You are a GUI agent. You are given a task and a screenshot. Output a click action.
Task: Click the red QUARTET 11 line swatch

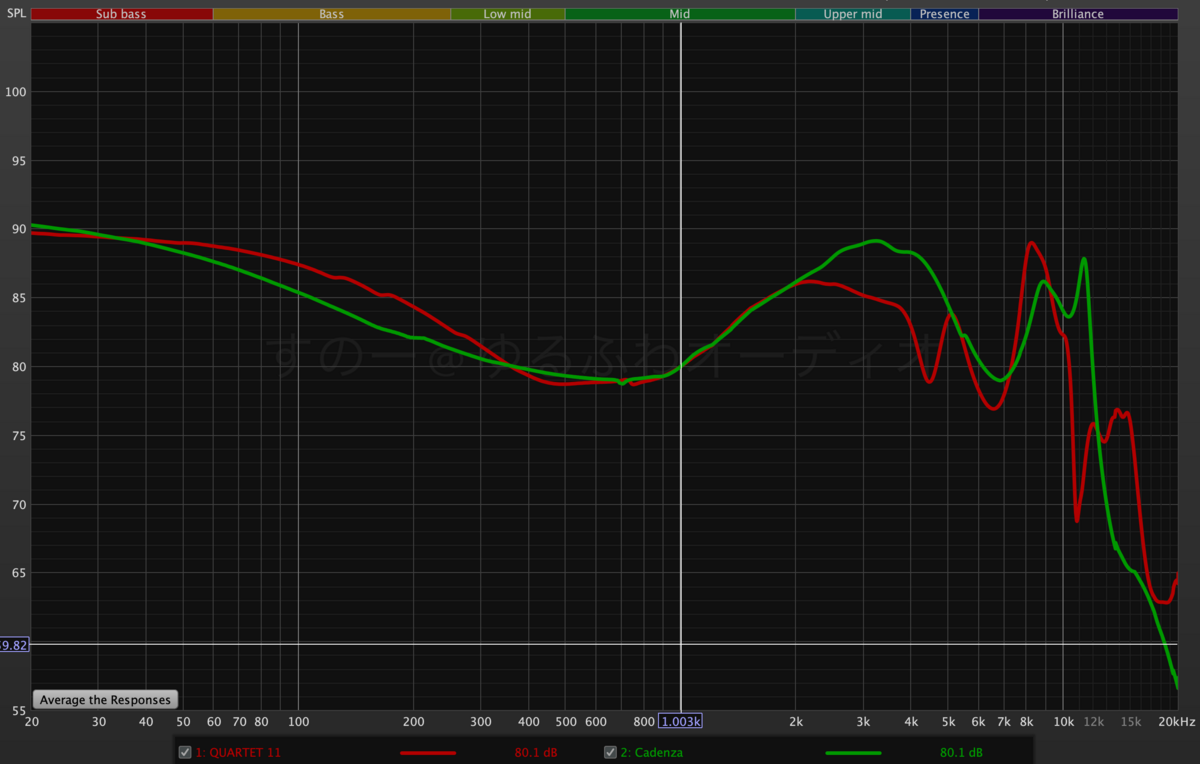(x=427, y=752)
